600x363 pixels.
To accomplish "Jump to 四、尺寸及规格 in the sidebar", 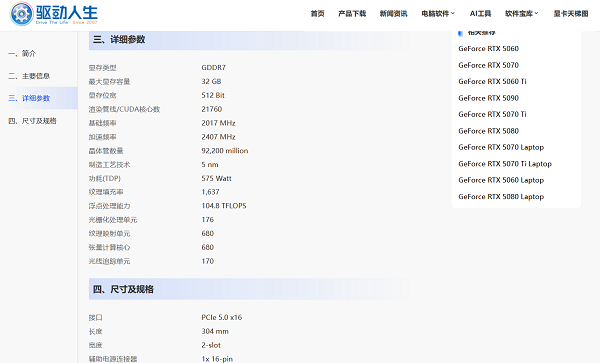I will (33, 121).
